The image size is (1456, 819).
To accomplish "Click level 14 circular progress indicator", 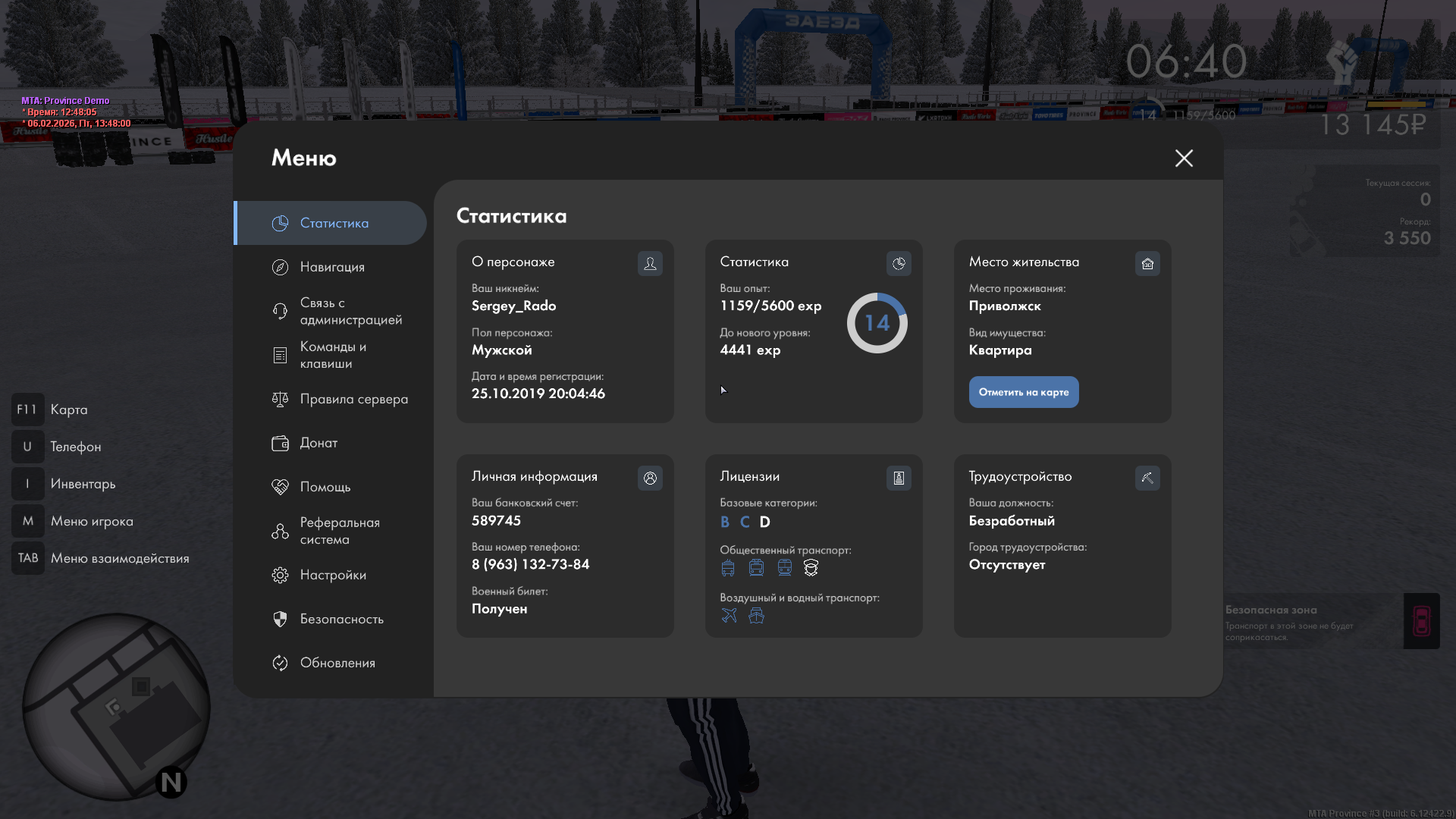I will tap(877, 323).
